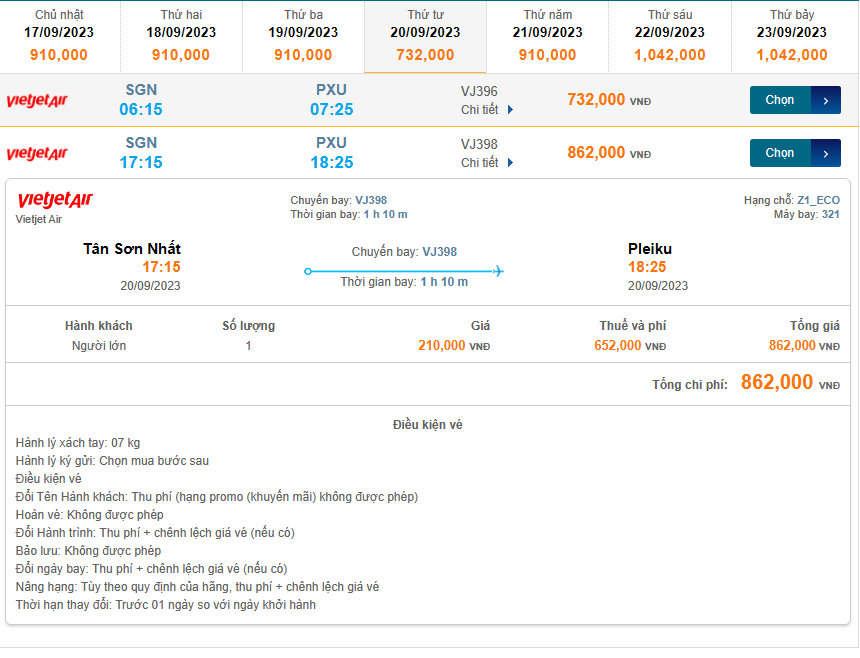Select the Chủ nhật 17/09/2023 date tab
The image size is (860, 658).
59,36
